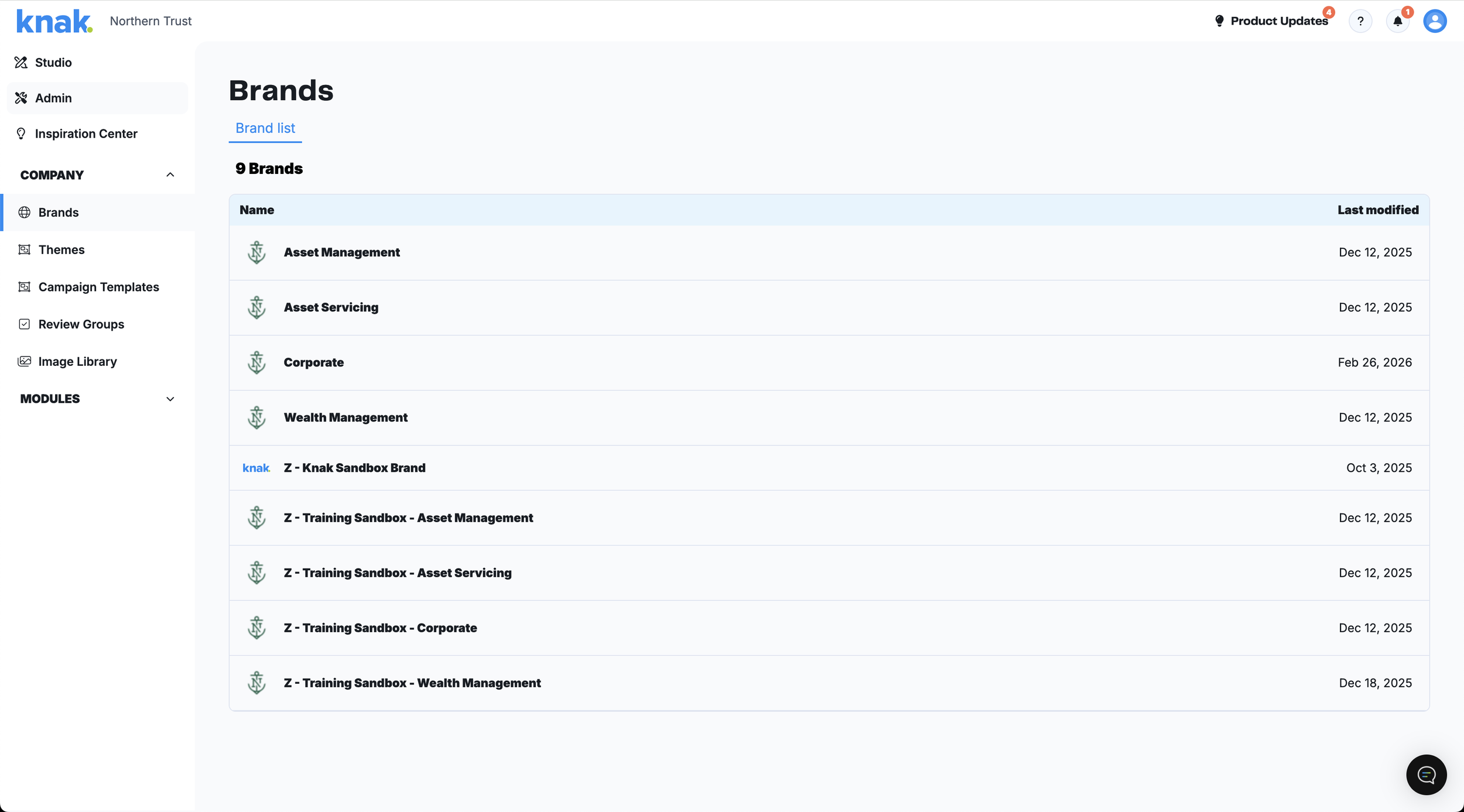Click the Feb 26, 2026 date for Corporate
Image resolution: width=1464 pixels, height=812 pixels.
tap(1374, 362)
